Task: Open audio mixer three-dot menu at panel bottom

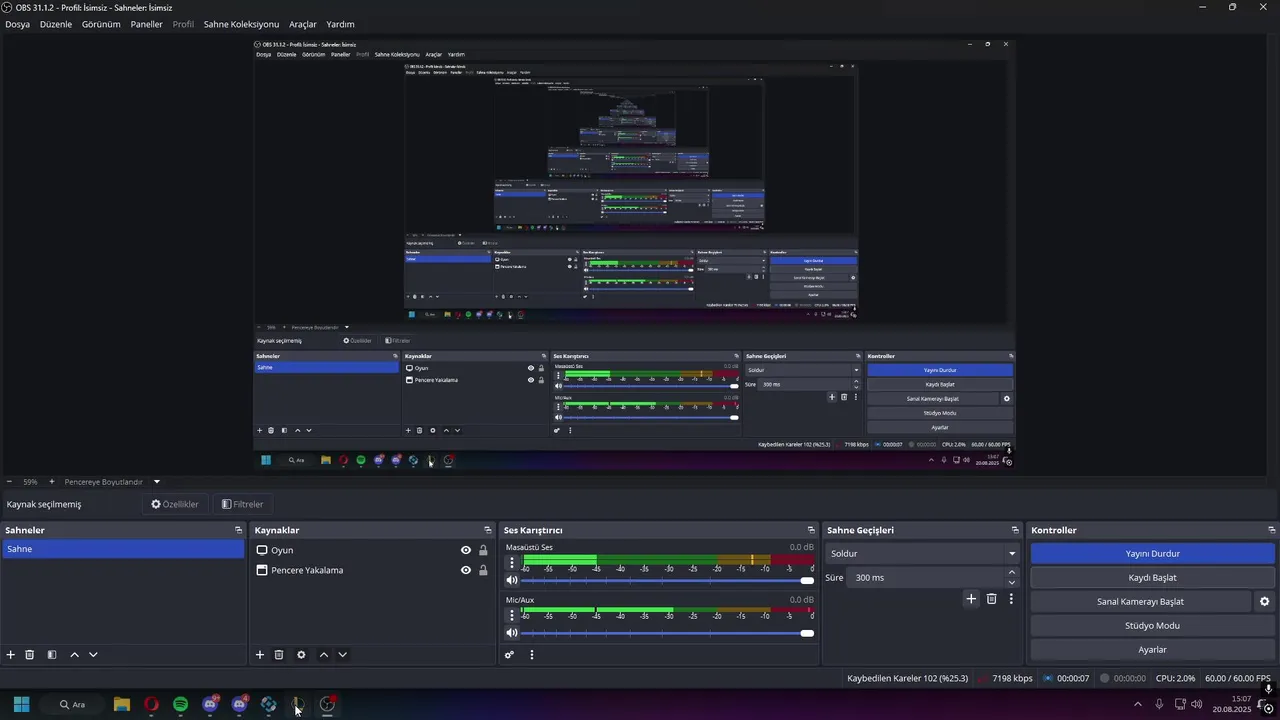Action: click(x=532, y=655)
